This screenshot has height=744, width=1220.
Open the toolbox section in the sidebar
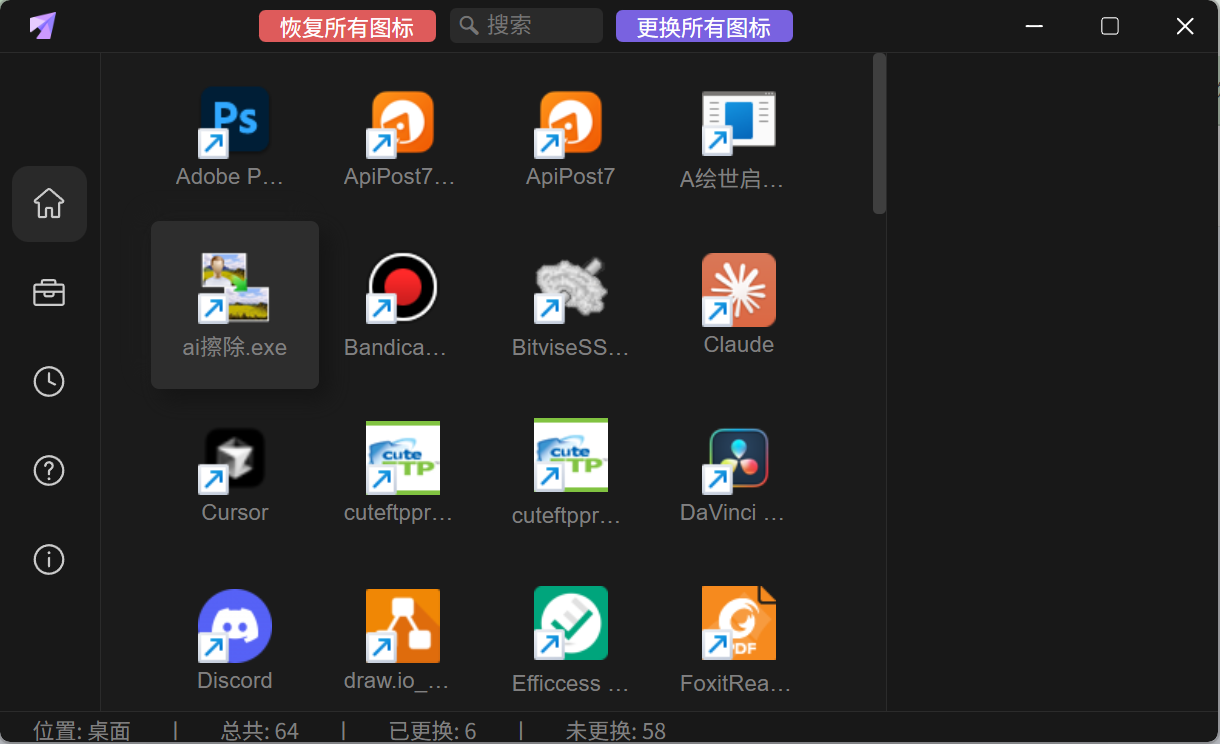click(49, 292)
